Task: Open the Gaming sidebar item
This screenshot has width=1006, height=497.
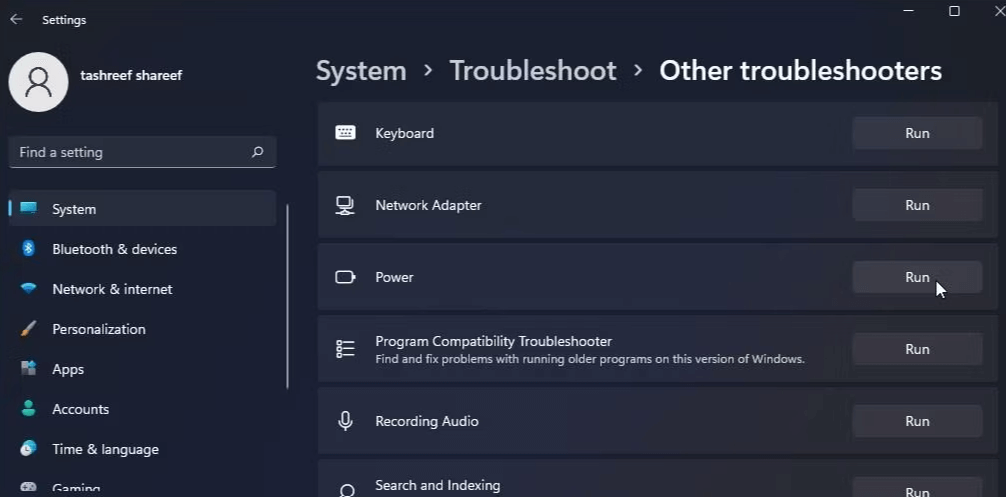Action: pyautogui.click(x=75, y=488)
